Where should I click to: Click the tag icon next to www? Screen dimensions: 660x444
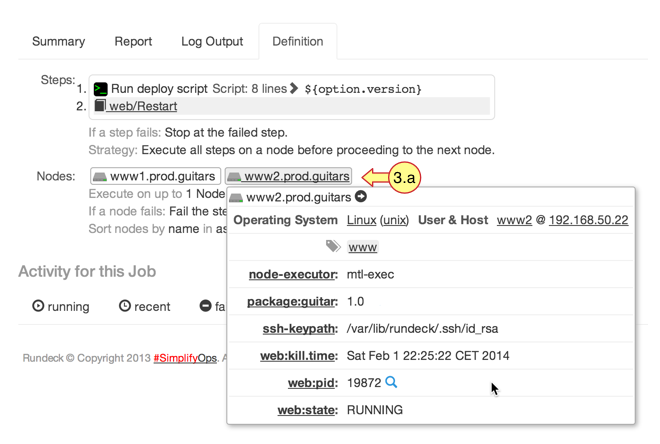tap(333, 246)
